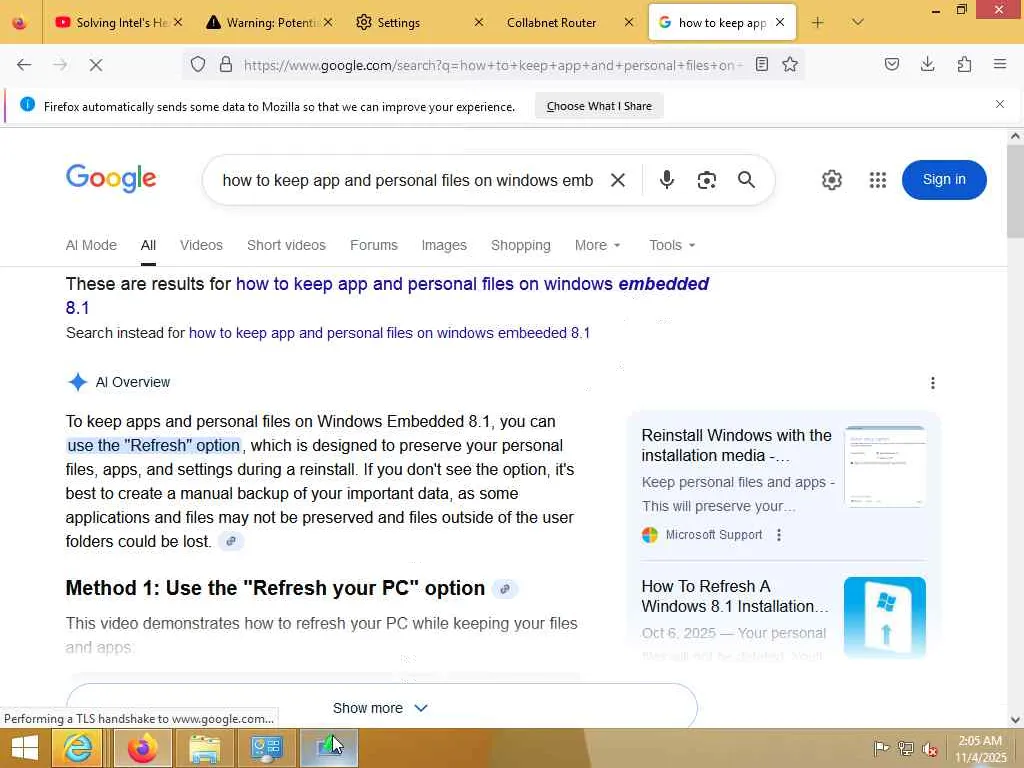Click the Sign in button
1024x768 pixels.
pyautogui.click(x=944, y=180)
